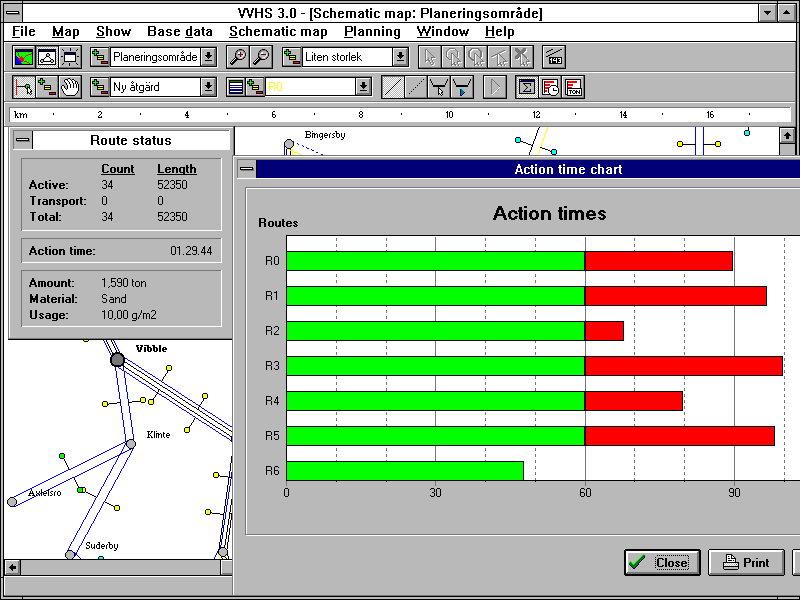Image resolution: width=800 pixels, height=600 pixels.
Task: Click the Liten storlek combo box text
Action: coord(347,57)
